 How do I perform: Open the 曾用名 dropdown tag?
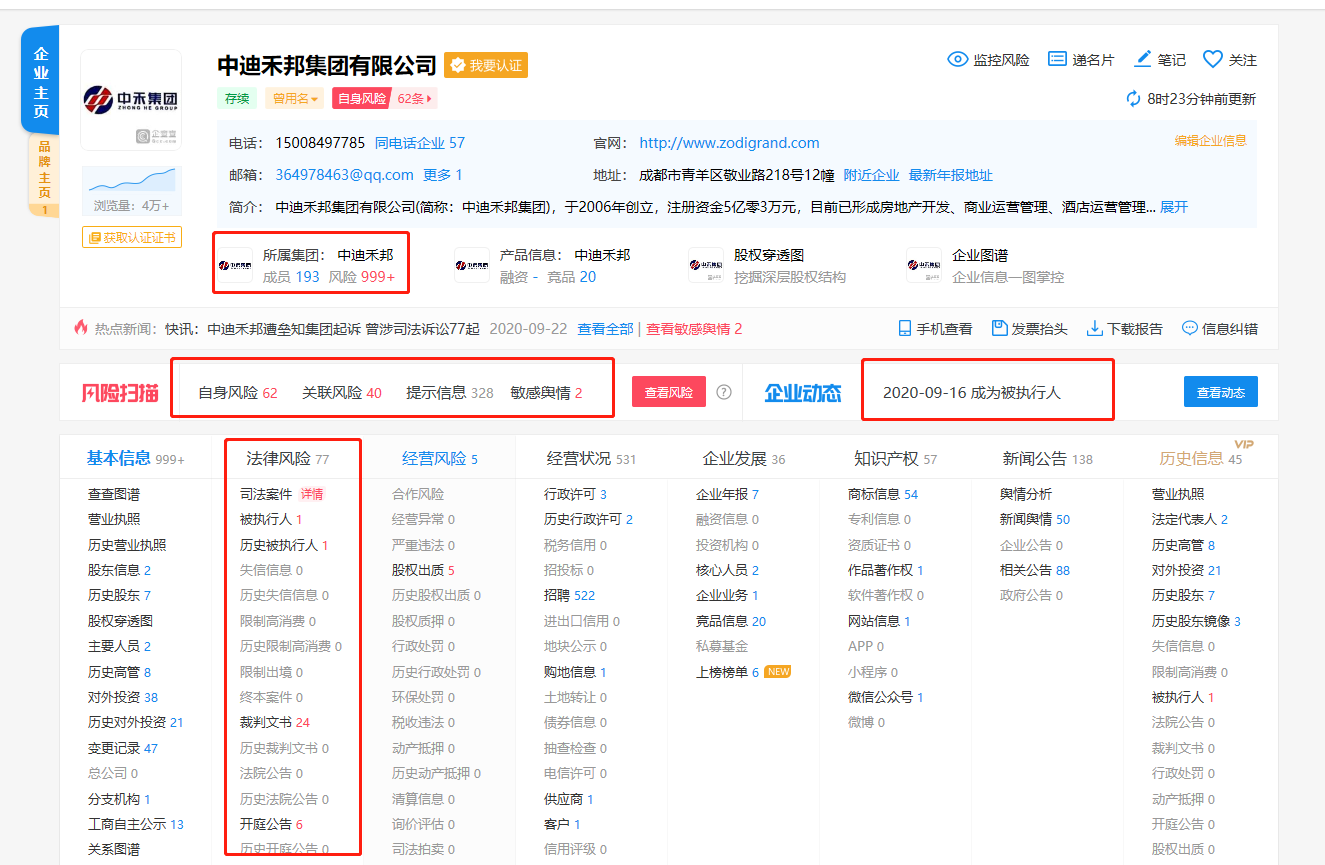(x=294, y=99)
